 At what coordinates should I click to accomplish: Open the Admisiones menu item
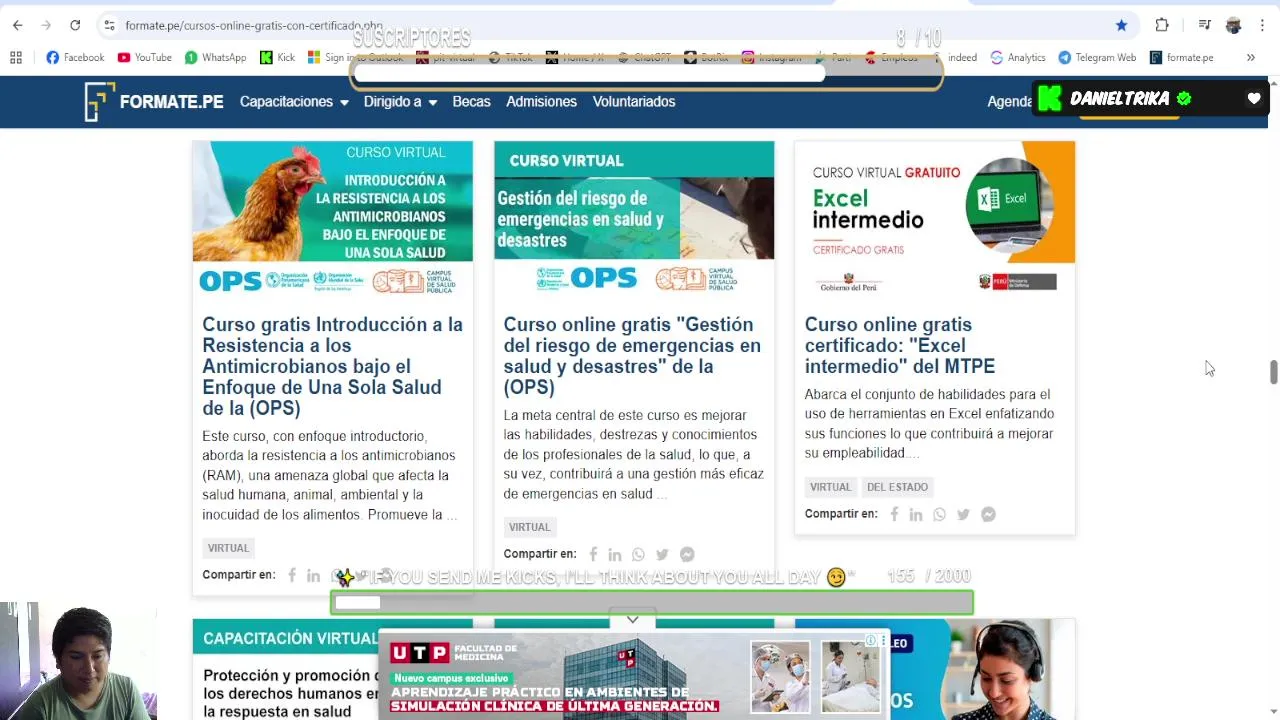pyautogui.click(x=541, y=101)
